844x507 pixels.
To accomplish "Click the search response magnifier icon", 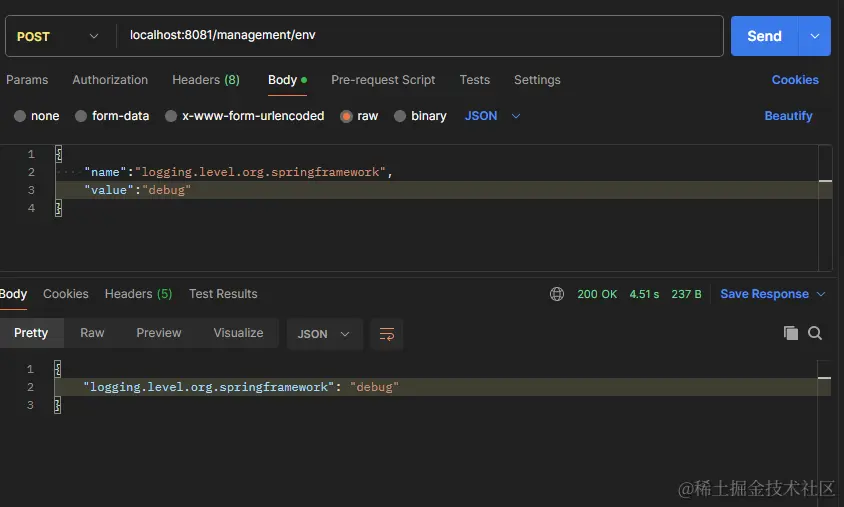I will click(x=815, y=333).
